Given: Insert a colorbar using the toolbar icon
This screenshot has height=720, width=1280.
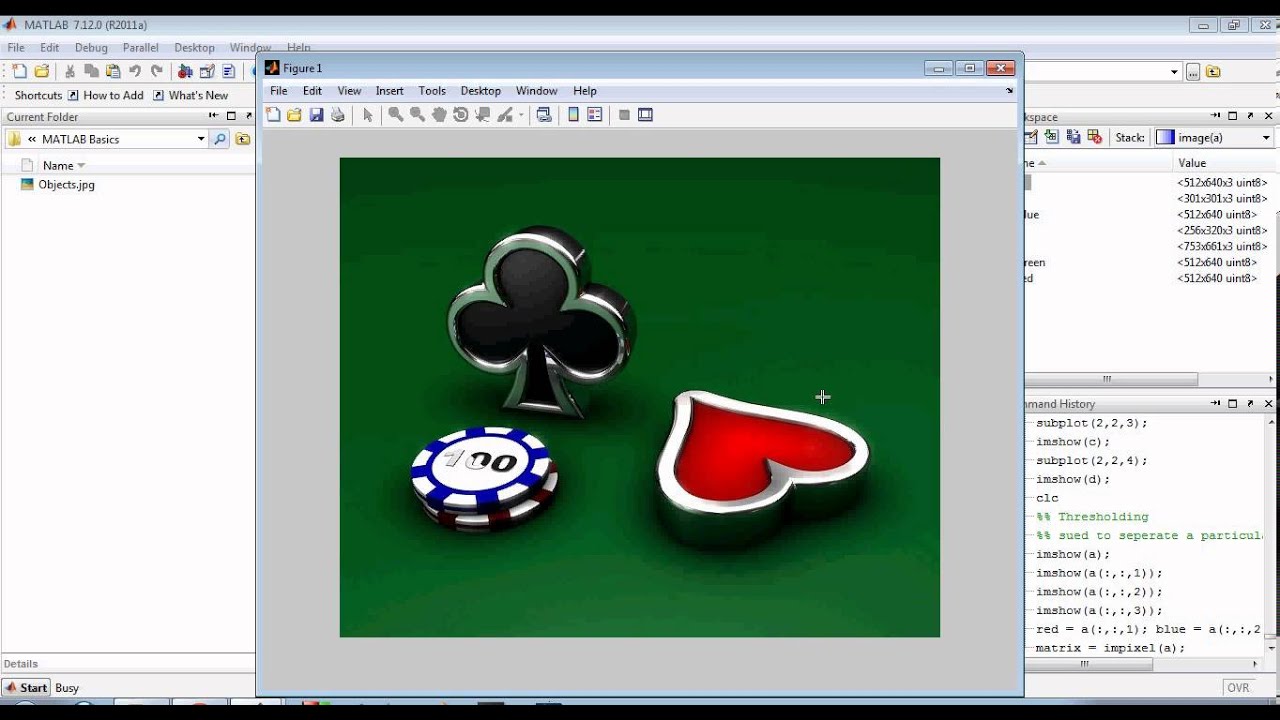Looking at the screenshot, I should pos(573,115).
